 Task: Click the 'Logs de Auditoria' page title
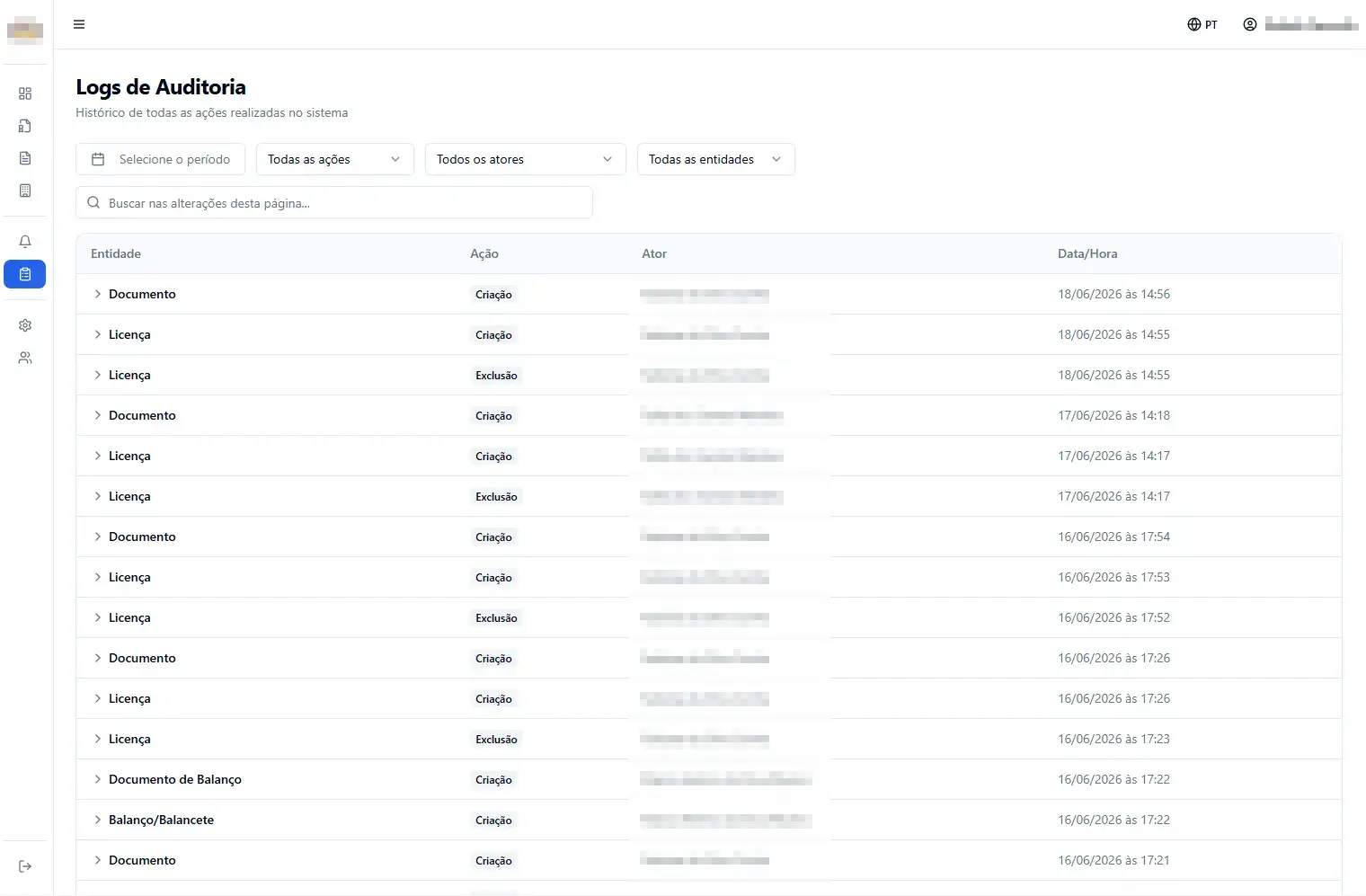[x=161, y=87]
